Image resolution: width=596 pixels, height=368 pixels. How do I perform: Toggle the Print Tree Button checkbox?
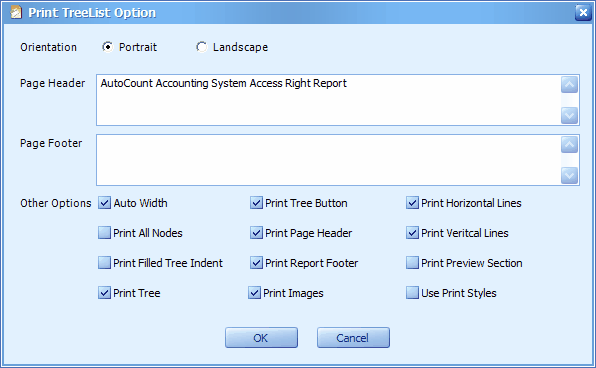click(x=256, y=203)
